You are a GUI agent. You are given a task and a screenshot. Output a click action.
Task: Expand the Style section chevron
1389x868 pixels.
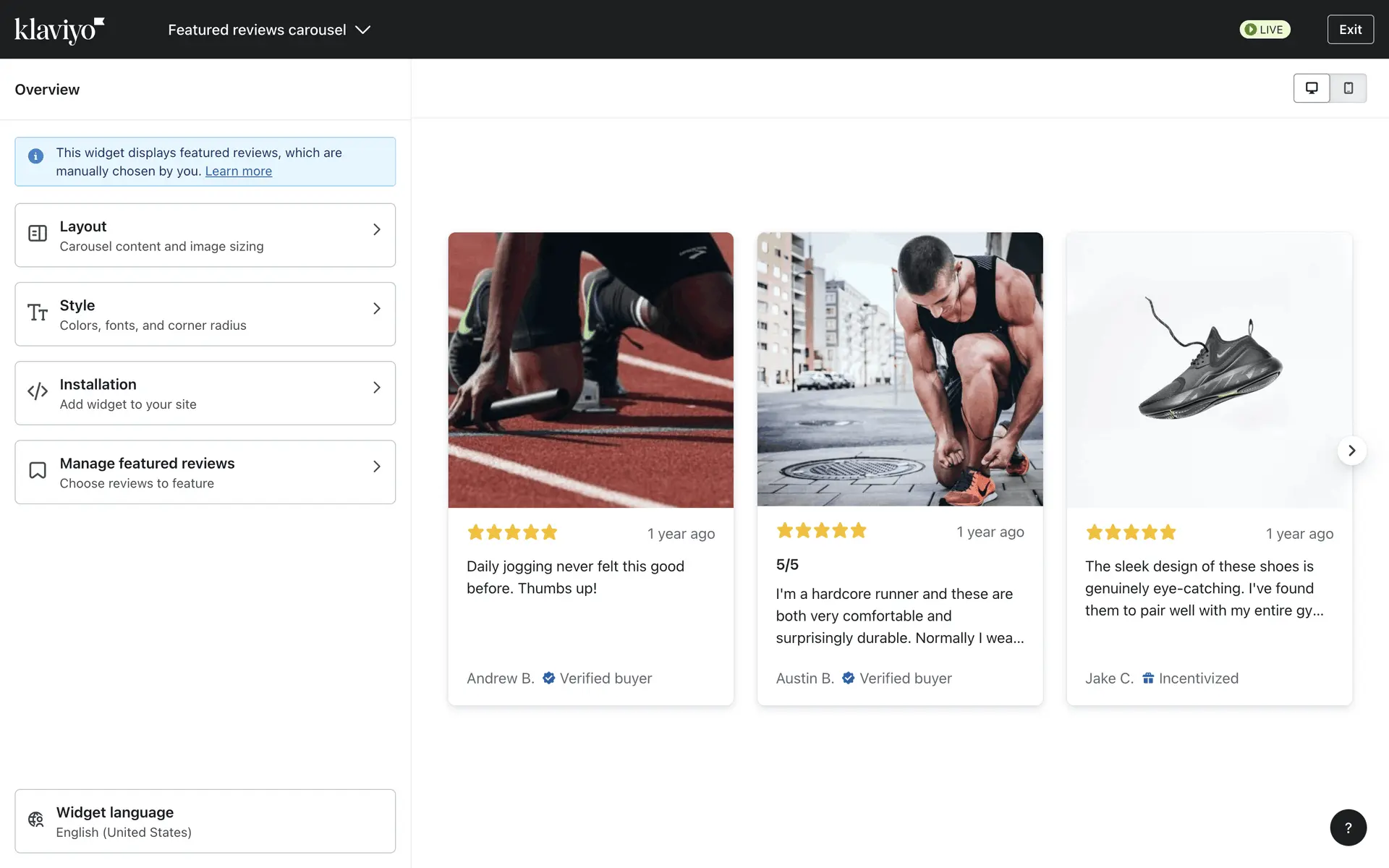click(x=376, y=308)
